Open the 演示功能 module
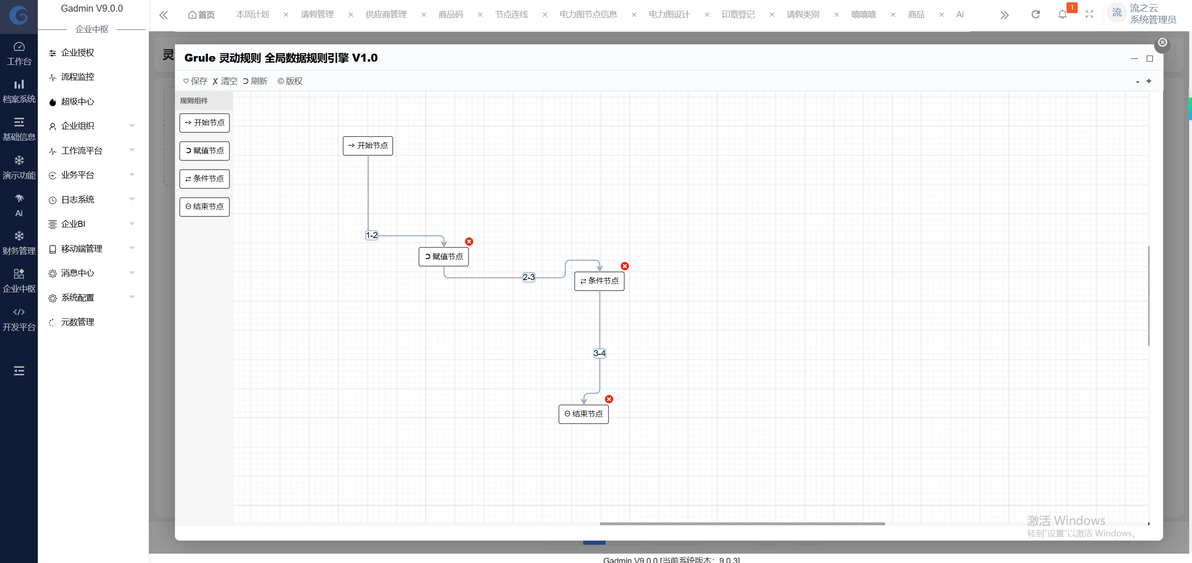Viewport: 1192px width, 563px height. pos(19,167)
